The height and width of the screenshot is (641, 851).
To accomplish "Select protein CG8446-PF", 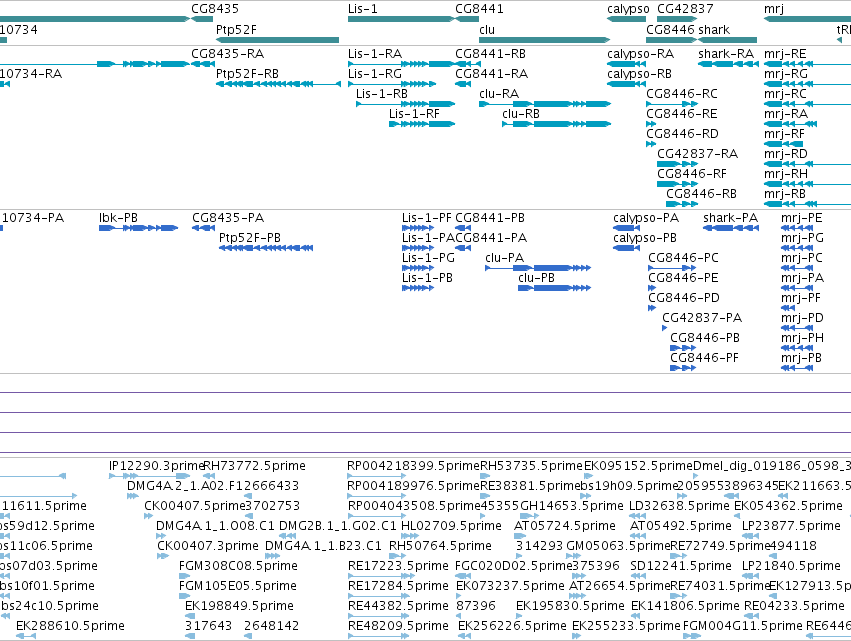I will coord(704,359).
